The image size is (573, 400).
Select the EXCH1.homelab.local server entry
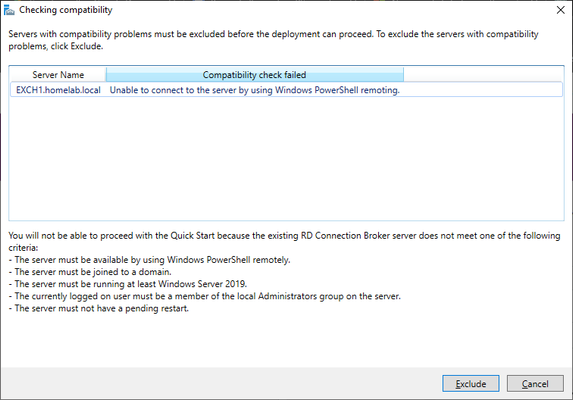[x=58, y=90]
